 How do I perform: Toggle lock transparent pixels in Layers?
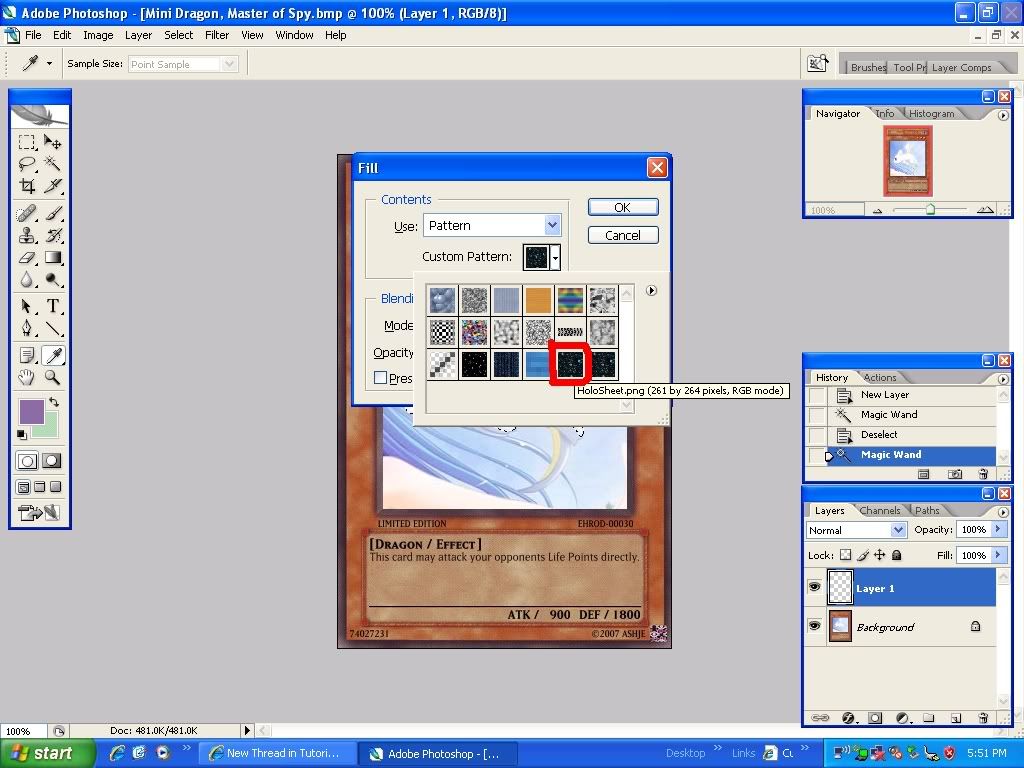(x=845, y=555)
